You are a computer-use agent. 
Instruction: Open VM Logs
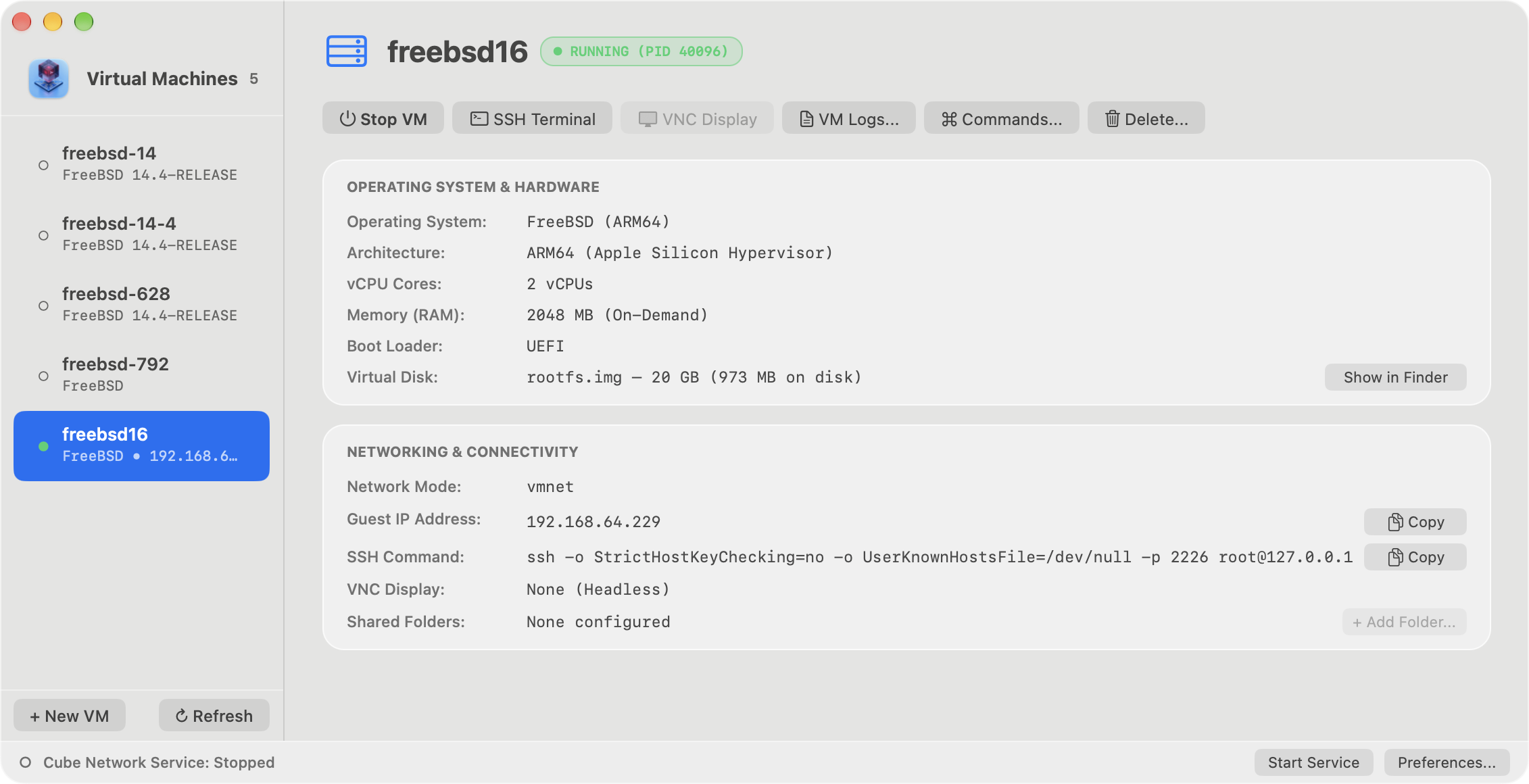(849, 118)
